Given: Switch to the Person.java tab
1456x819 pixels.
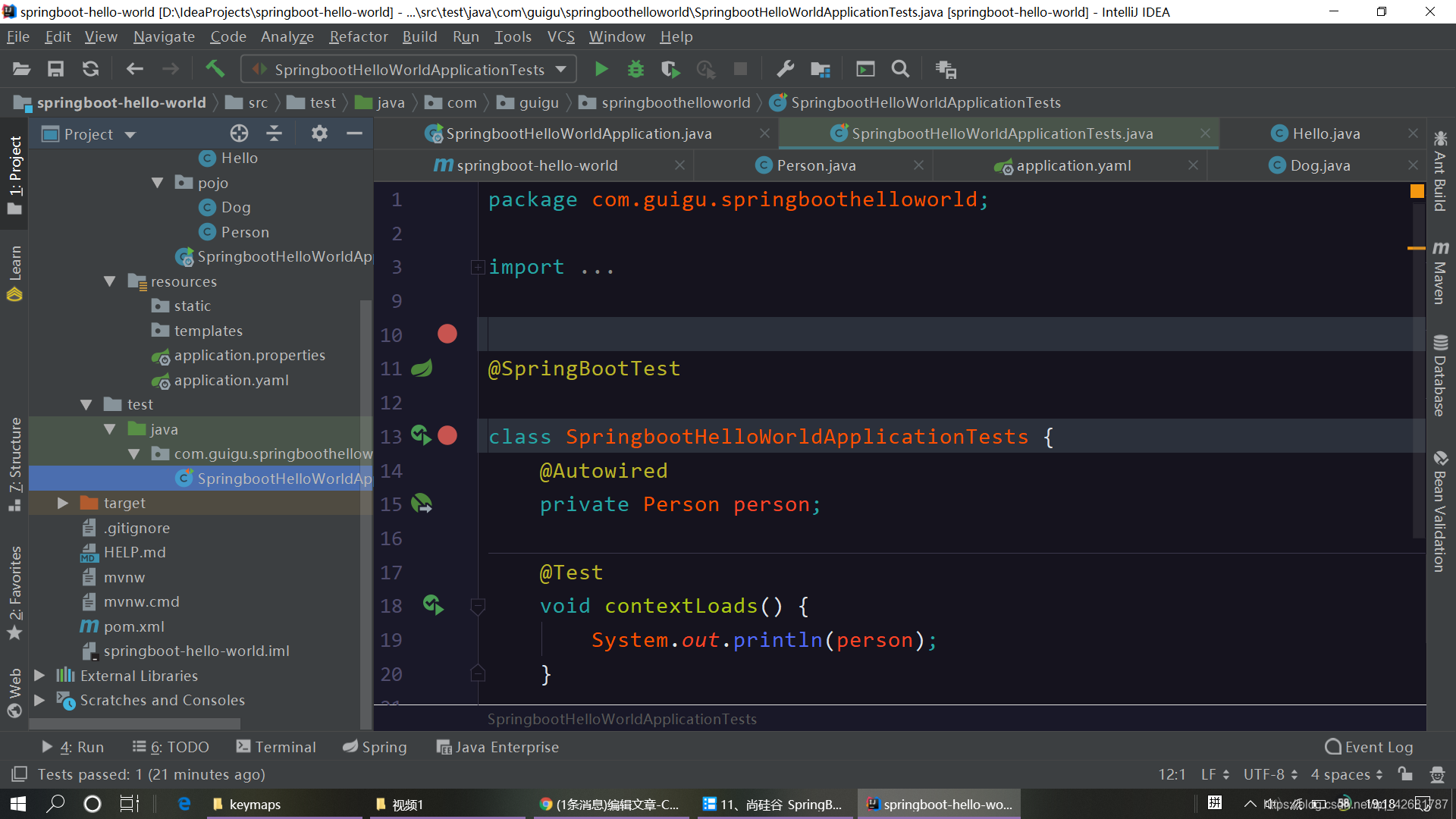Looking at the screenshot, I should [815, 165].
